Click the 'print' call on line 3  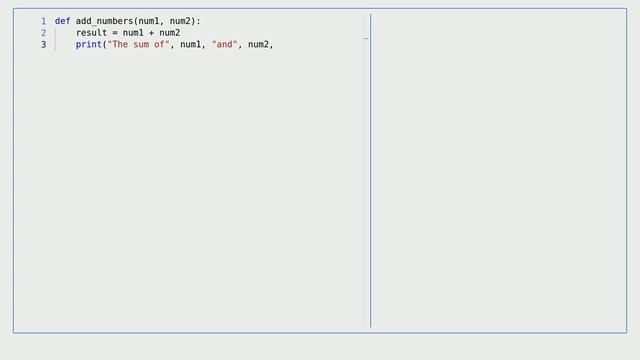(89, 44)
